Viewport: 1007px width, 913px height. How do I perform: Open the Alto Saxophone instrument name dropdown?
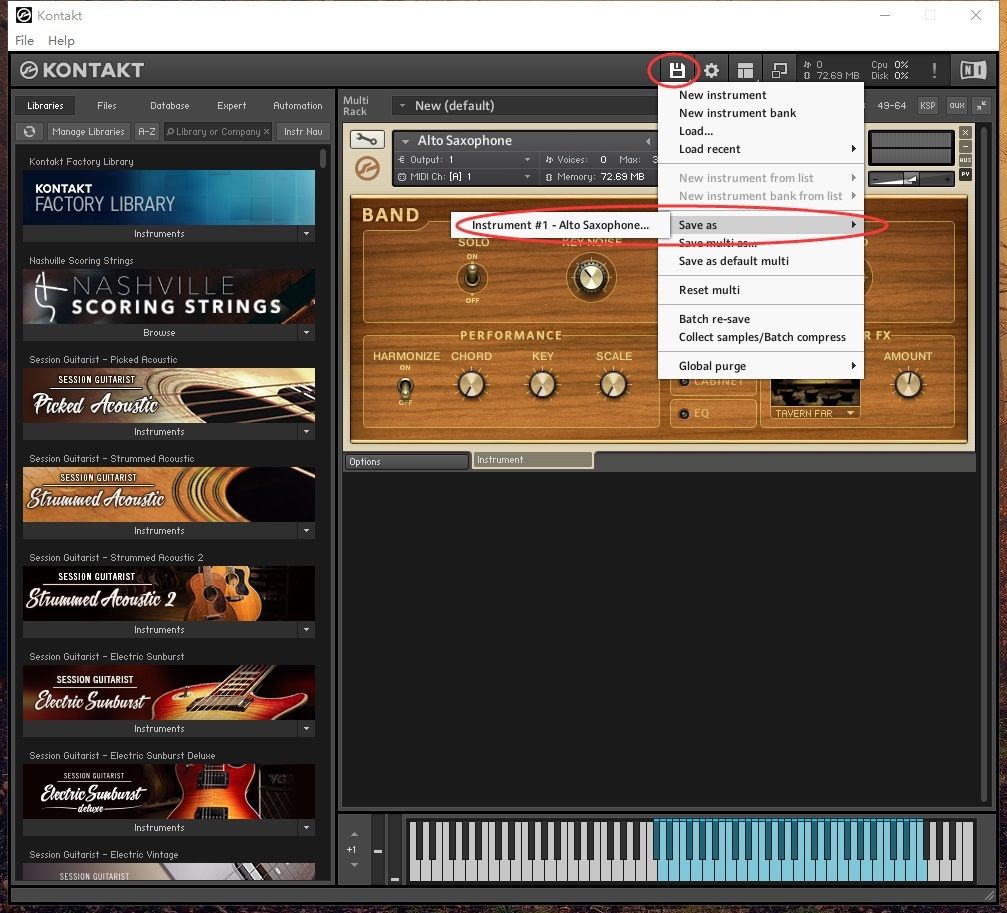[405, 141]
